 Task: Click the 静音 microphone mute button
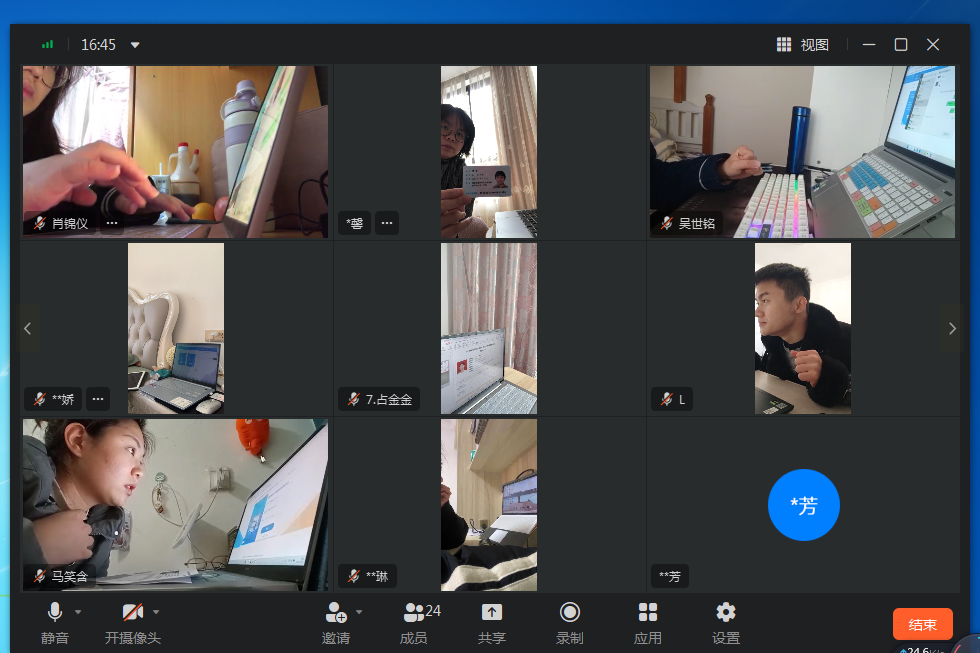click(x=54, y=621)
